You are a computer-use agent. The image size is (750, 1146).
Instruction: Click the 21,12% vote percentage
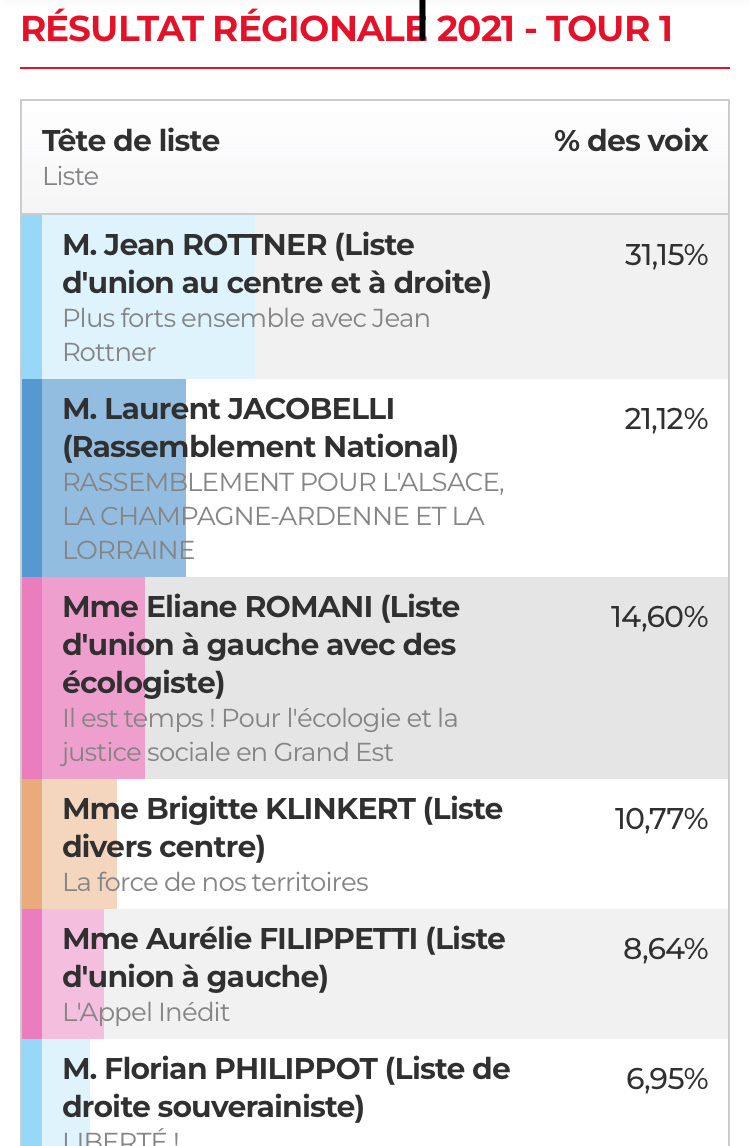666,419
